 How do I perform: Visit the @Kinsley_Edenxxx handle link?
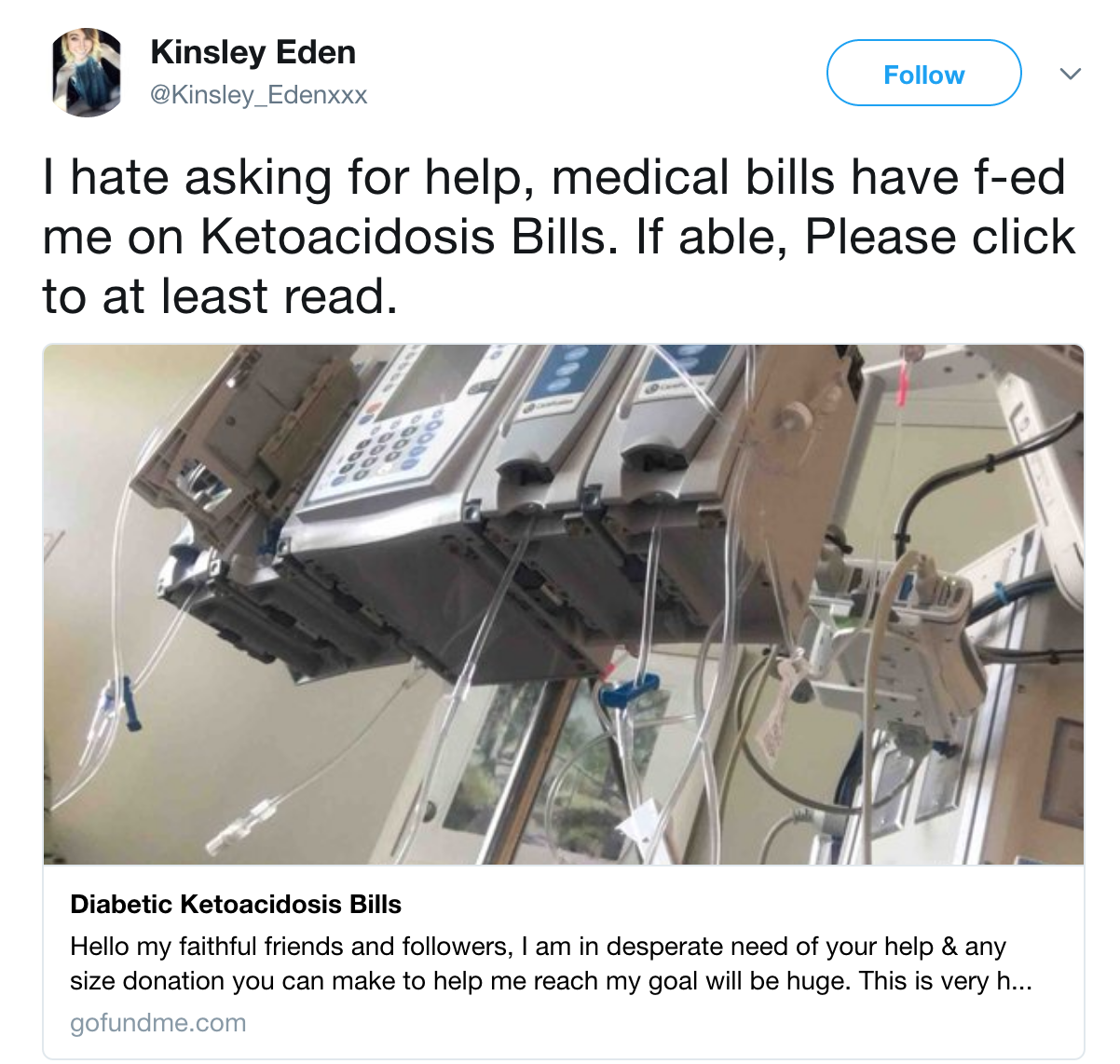pyautogui.click(x=259, y=95)
